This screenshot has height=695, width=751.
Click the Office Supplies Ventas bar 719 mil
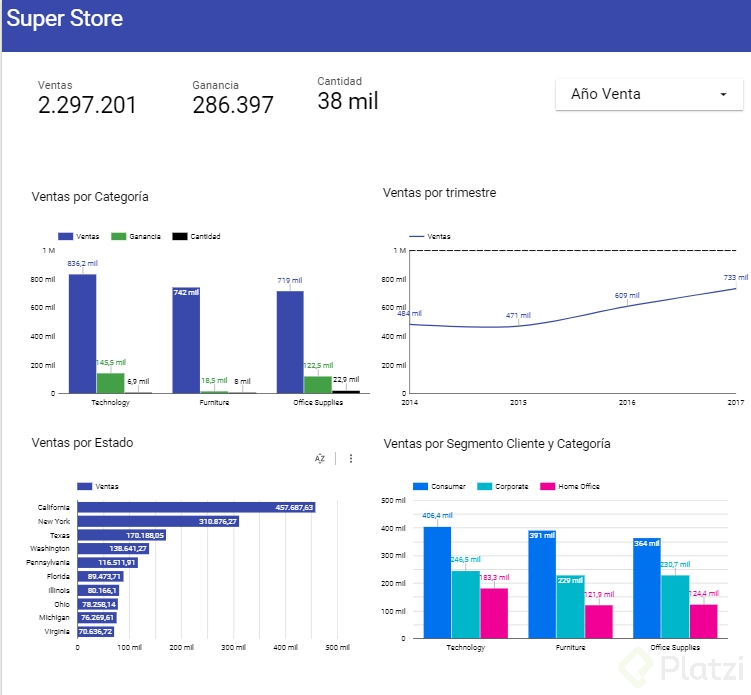tap(290, 342)
